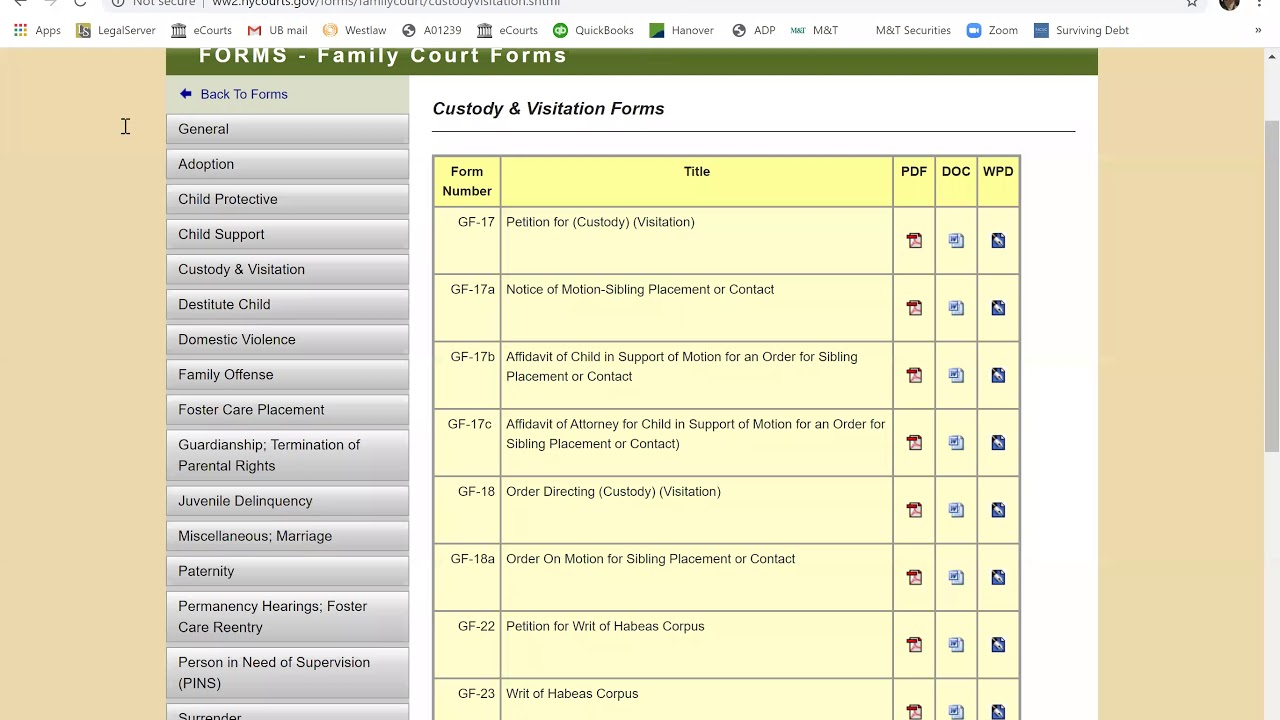Open the GF-17a DOC file icon
The image size is (1280, 720).
[956, 307]
